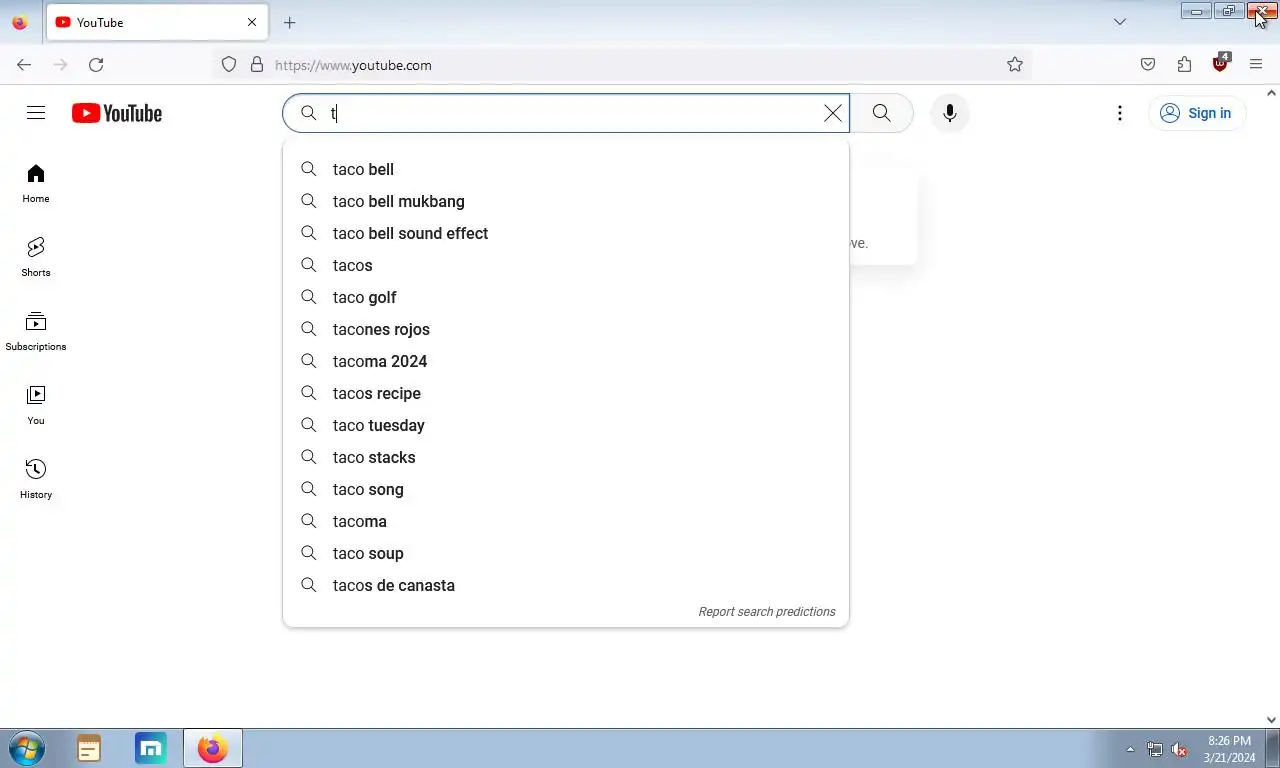
Task: Click the Firefox View button
Action: 19,22
